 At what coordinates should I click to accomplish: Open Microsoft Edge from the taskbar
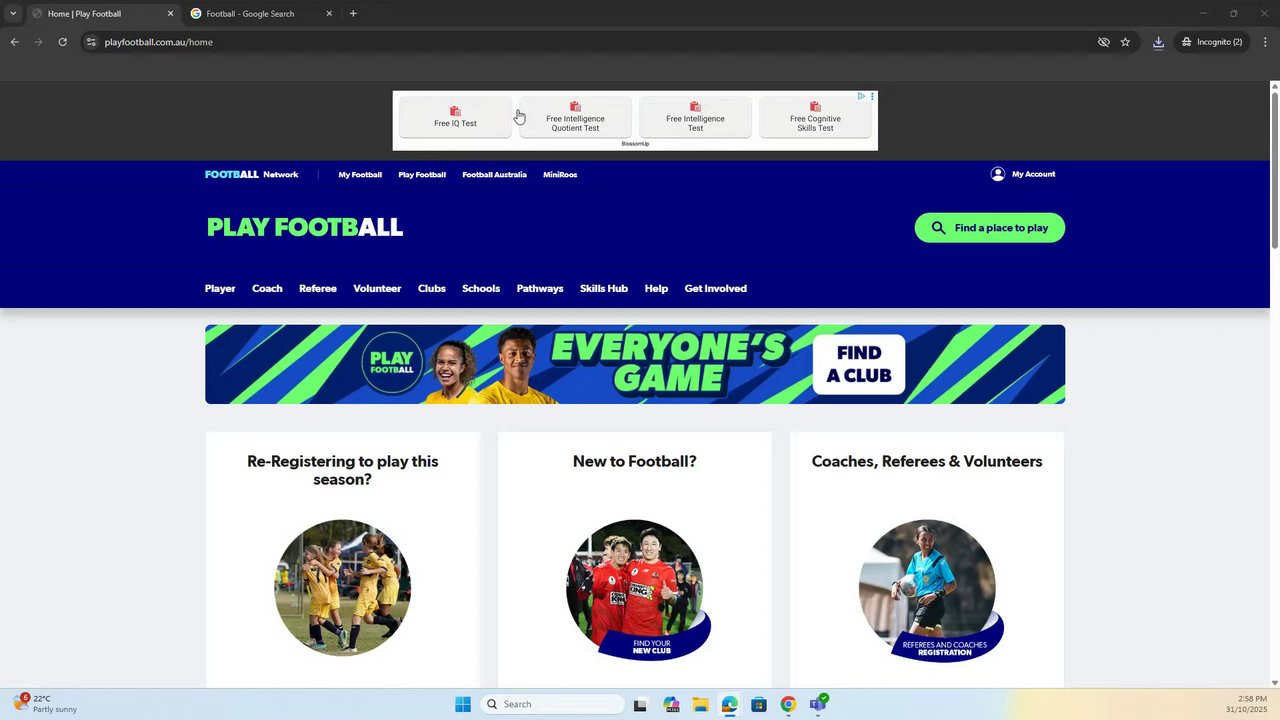tap(729, 704)
